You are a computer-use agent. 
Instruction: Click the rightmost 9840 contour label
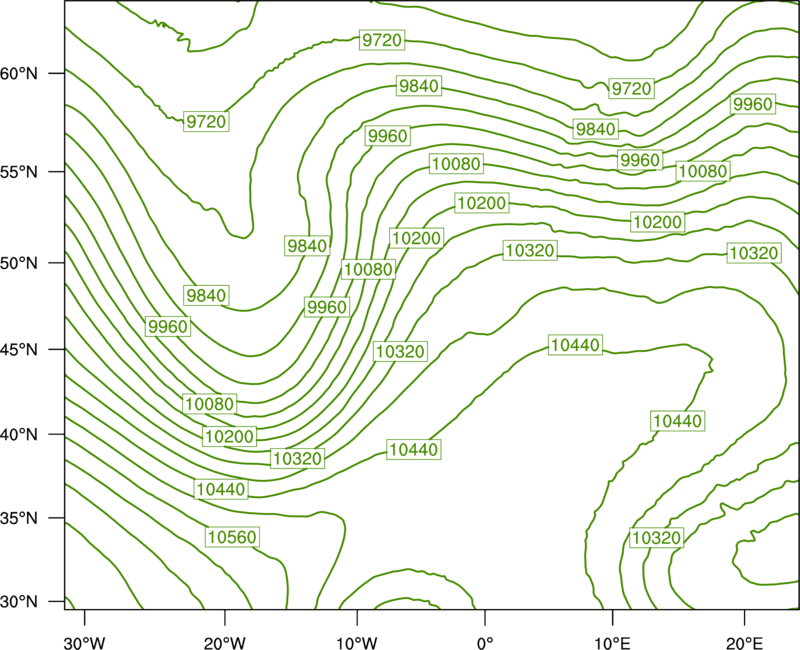[595, 129]
